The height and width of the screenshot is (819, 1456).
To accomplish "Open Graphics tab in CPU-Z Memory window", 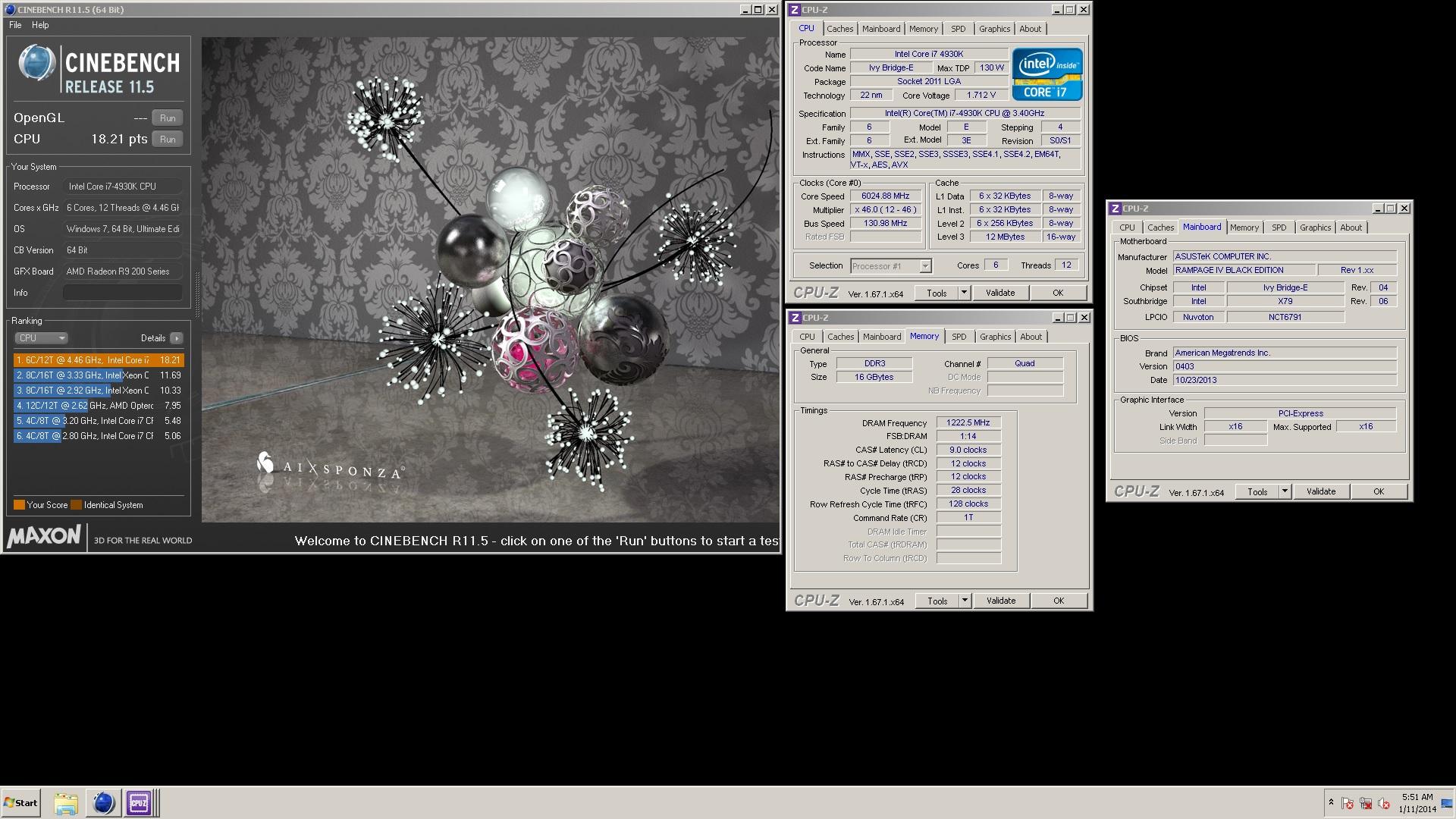I will tap(995, 337).
